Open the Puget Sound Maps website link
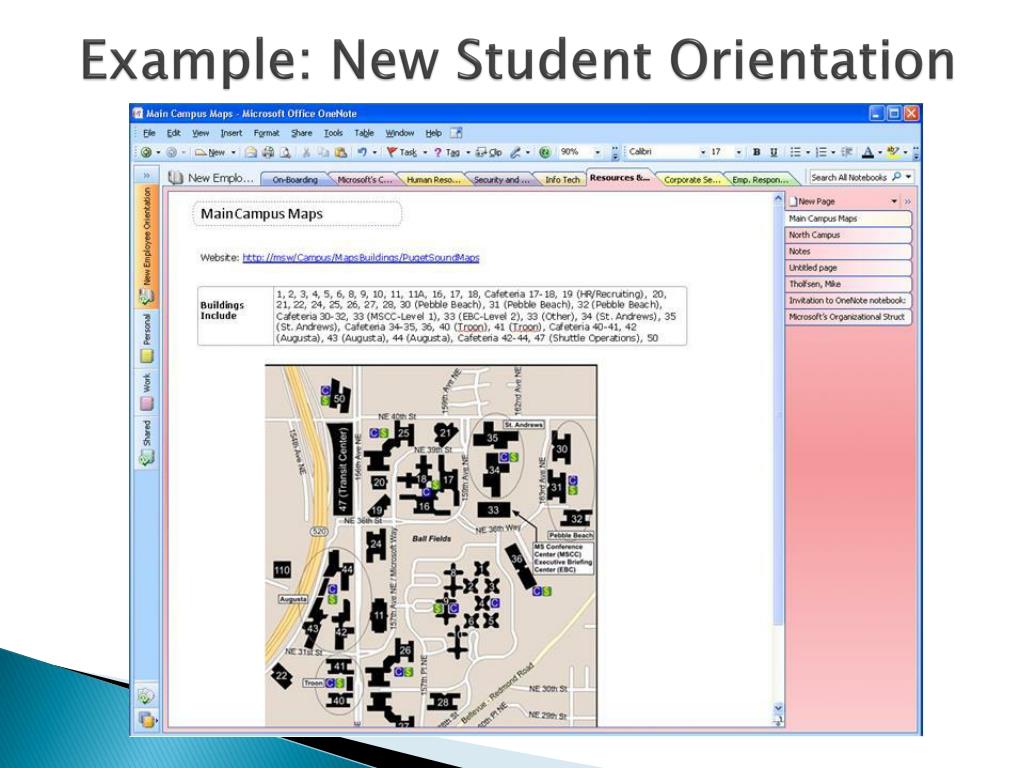This screenshot has height=768, width=1024. click(360, 257)
